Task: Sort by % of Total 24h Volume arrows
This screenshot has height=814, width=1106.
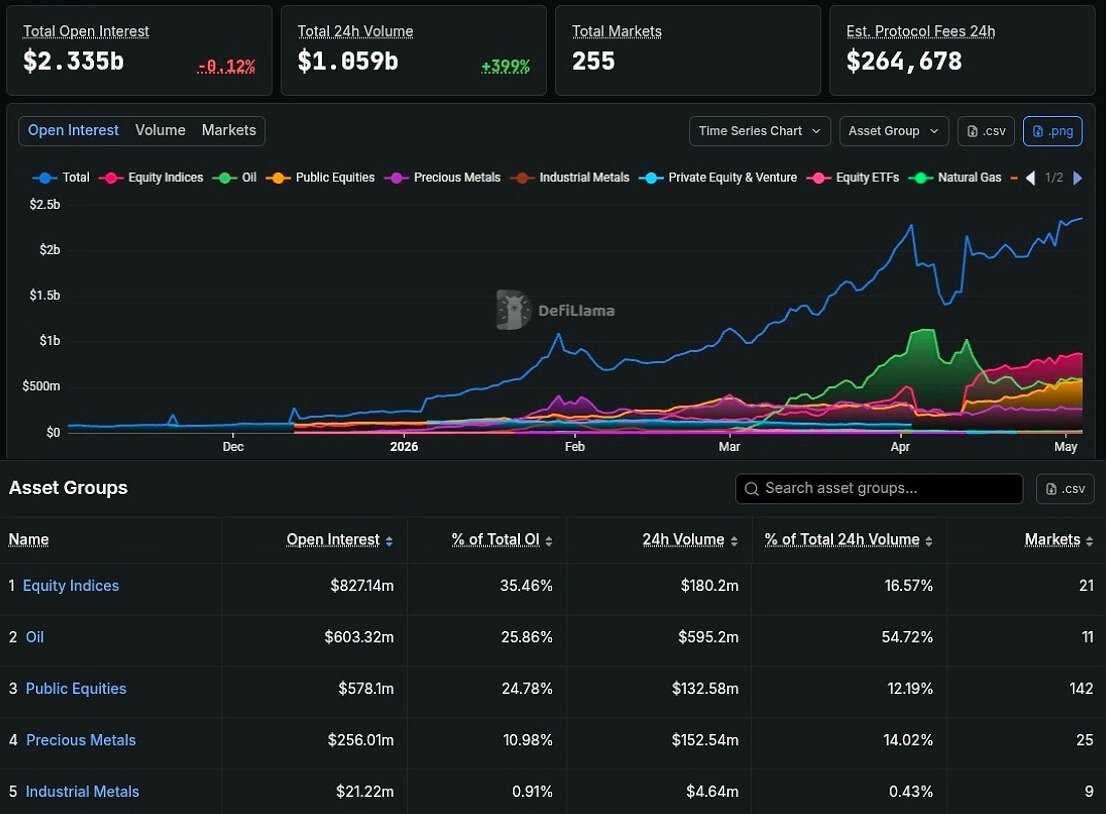Action: pos(929,541)
